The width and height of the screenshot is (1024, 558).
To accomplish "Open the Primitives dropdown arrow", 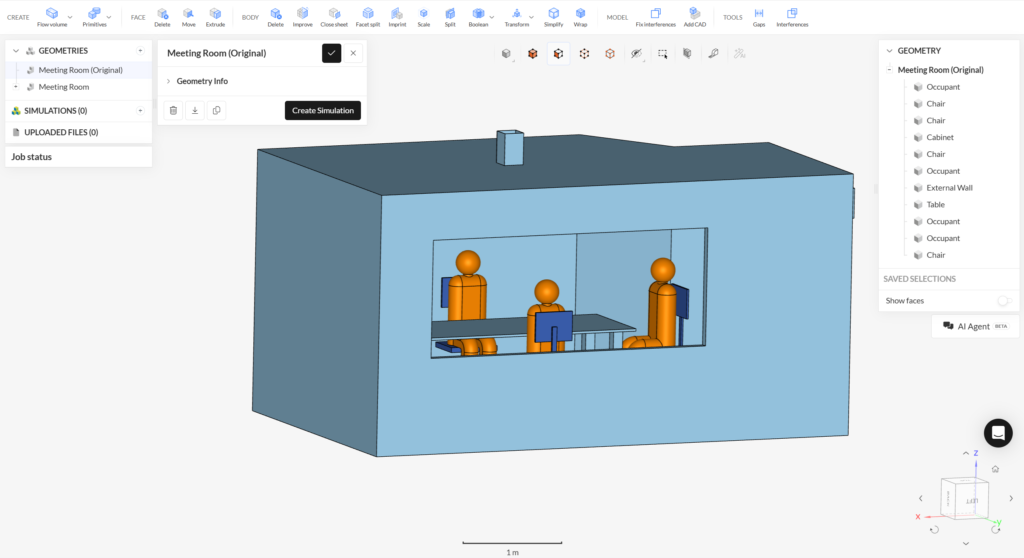I will (108, 18).
